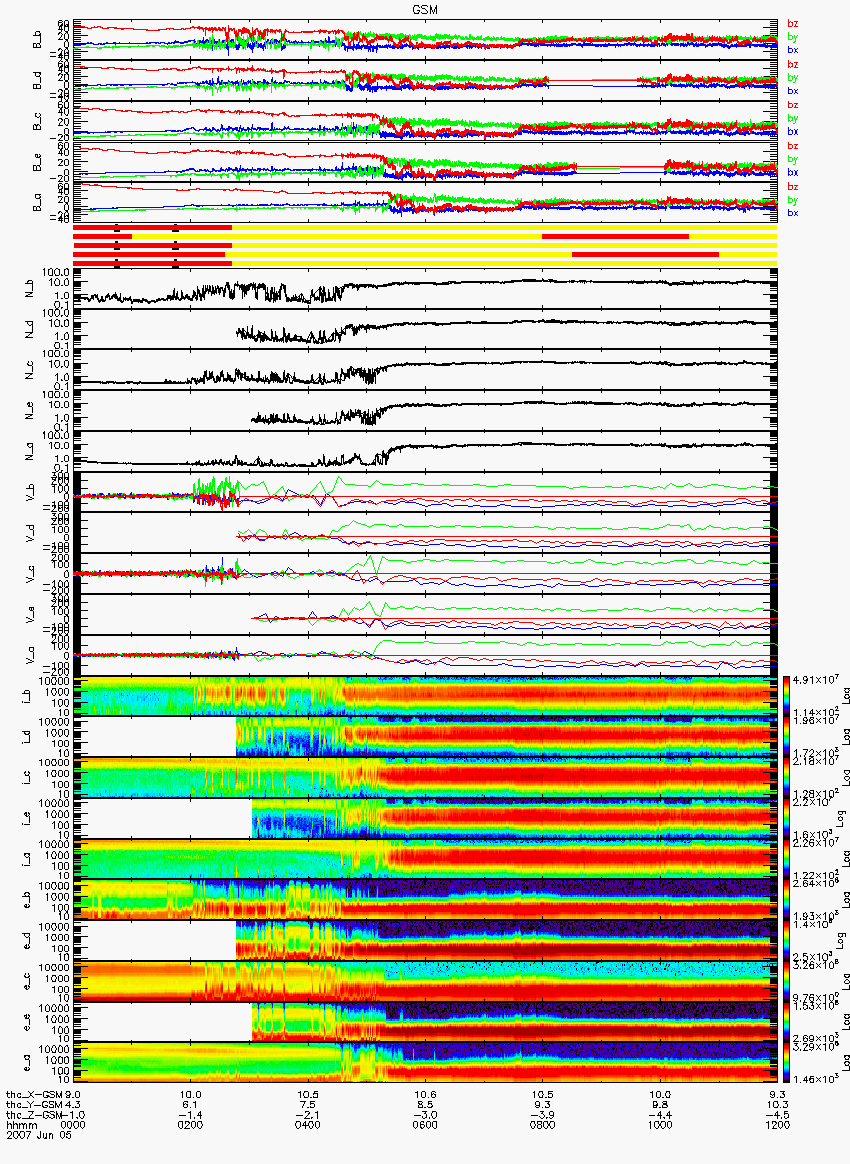
Task: Click the Y-GSM value 6.1
Action: tap(190, 1105)
